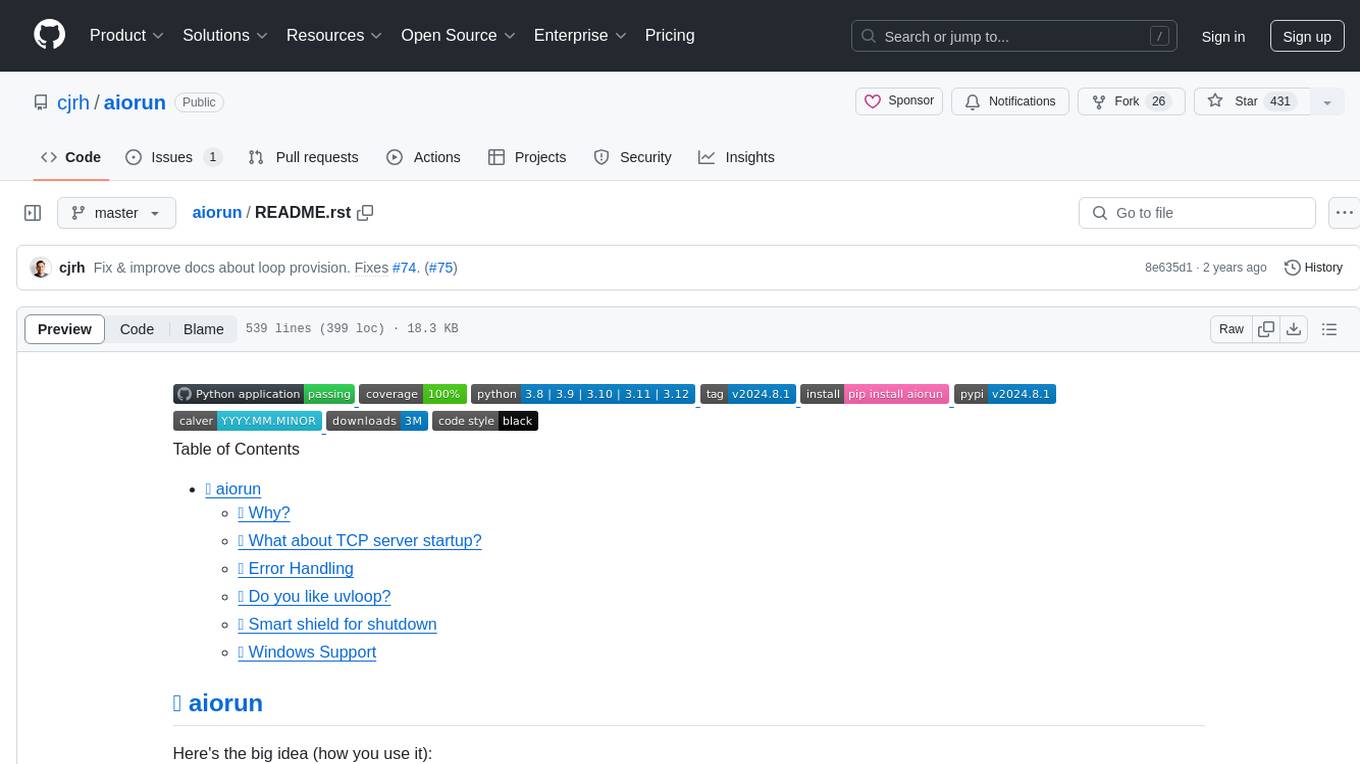Image resolution: width=1360 pixels, height=764 pixels.
Task: Select the Code view
Action: pyautogui.click(x=137, y=329)
